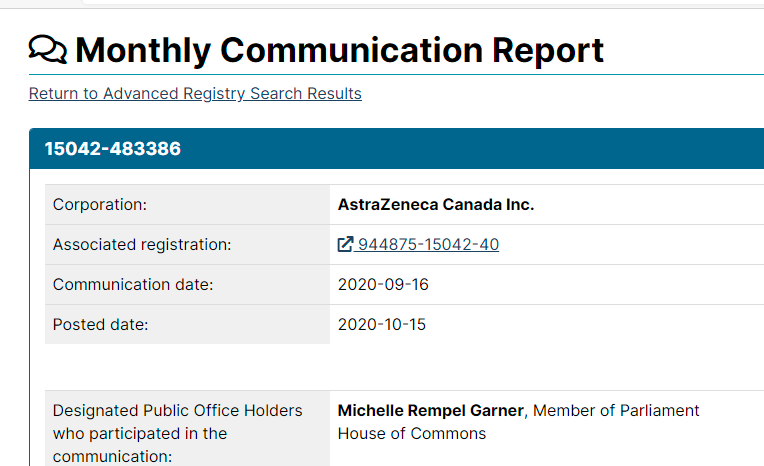Return to Advanced Registry Search Results
This screenshot has height=466, width=764.
click(x=195, y=94)
